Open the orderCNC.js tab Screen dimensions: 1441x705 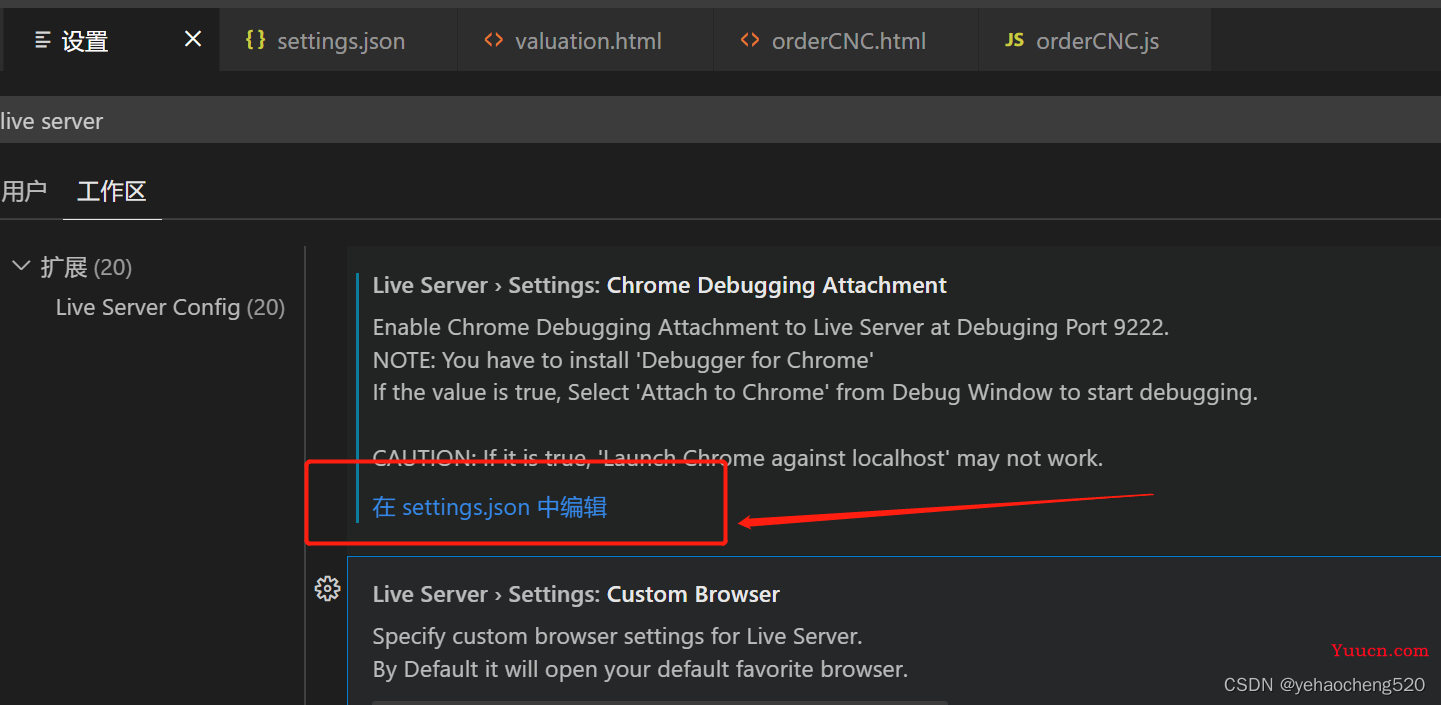(x=1095, y=40)
